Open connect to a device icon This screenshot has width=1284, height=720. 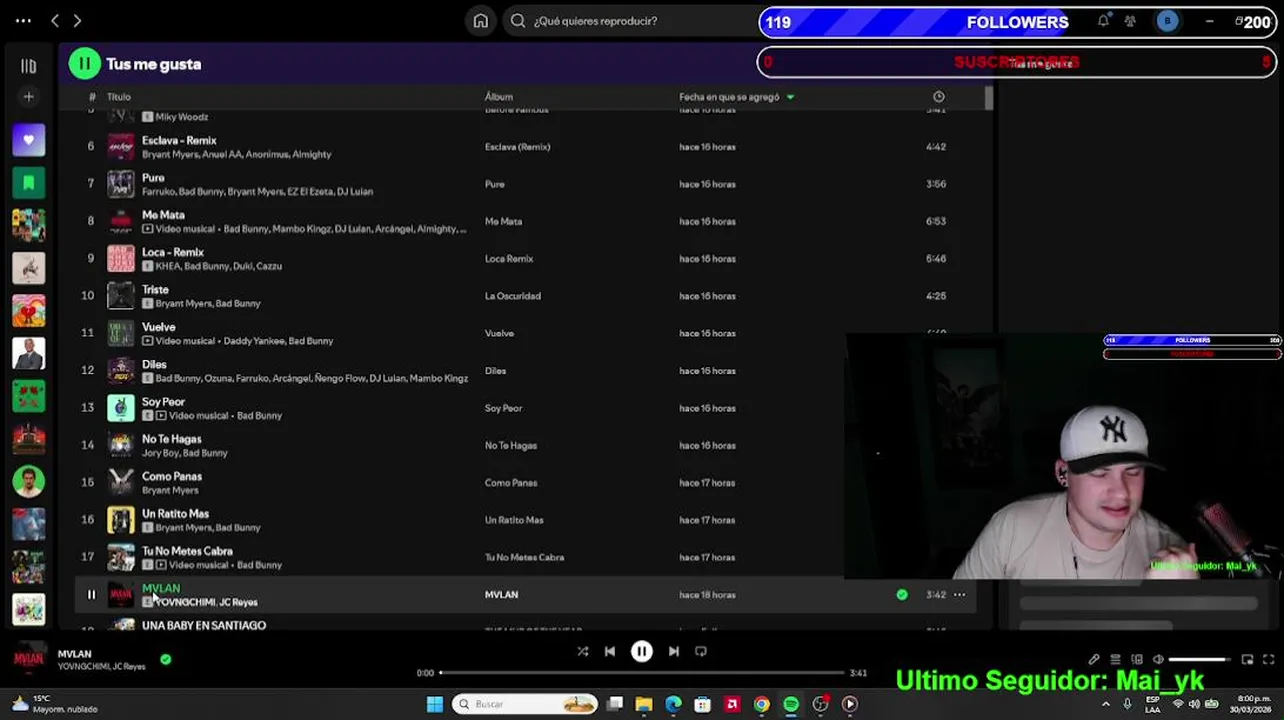coord(1137,660)
